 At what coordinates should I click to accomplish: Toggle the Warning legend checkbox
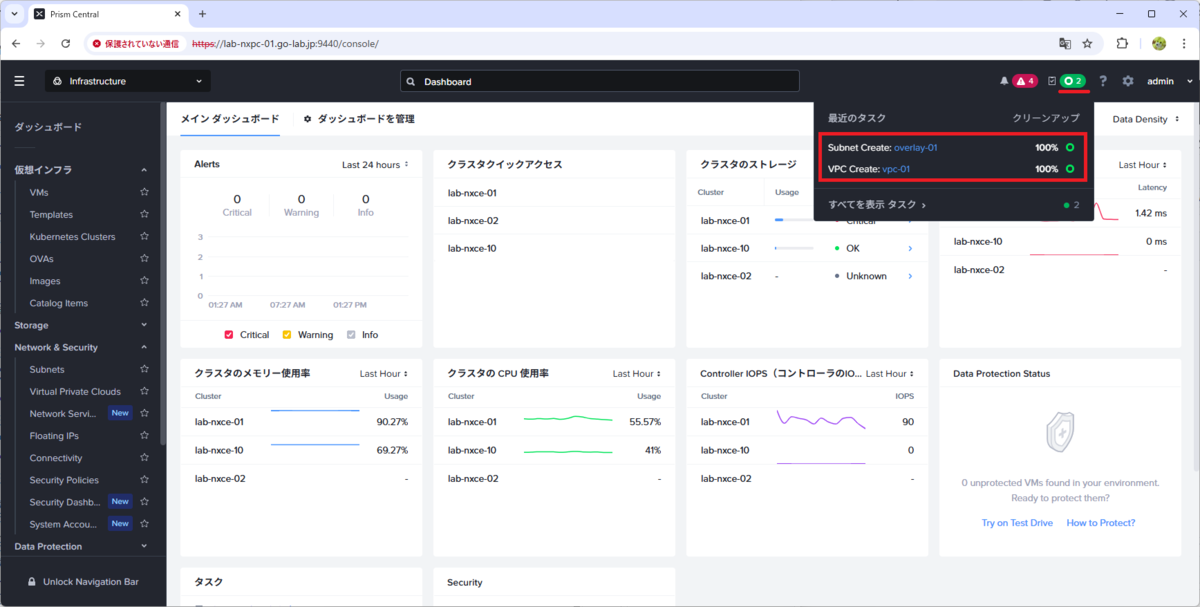[x=287, y=335]
